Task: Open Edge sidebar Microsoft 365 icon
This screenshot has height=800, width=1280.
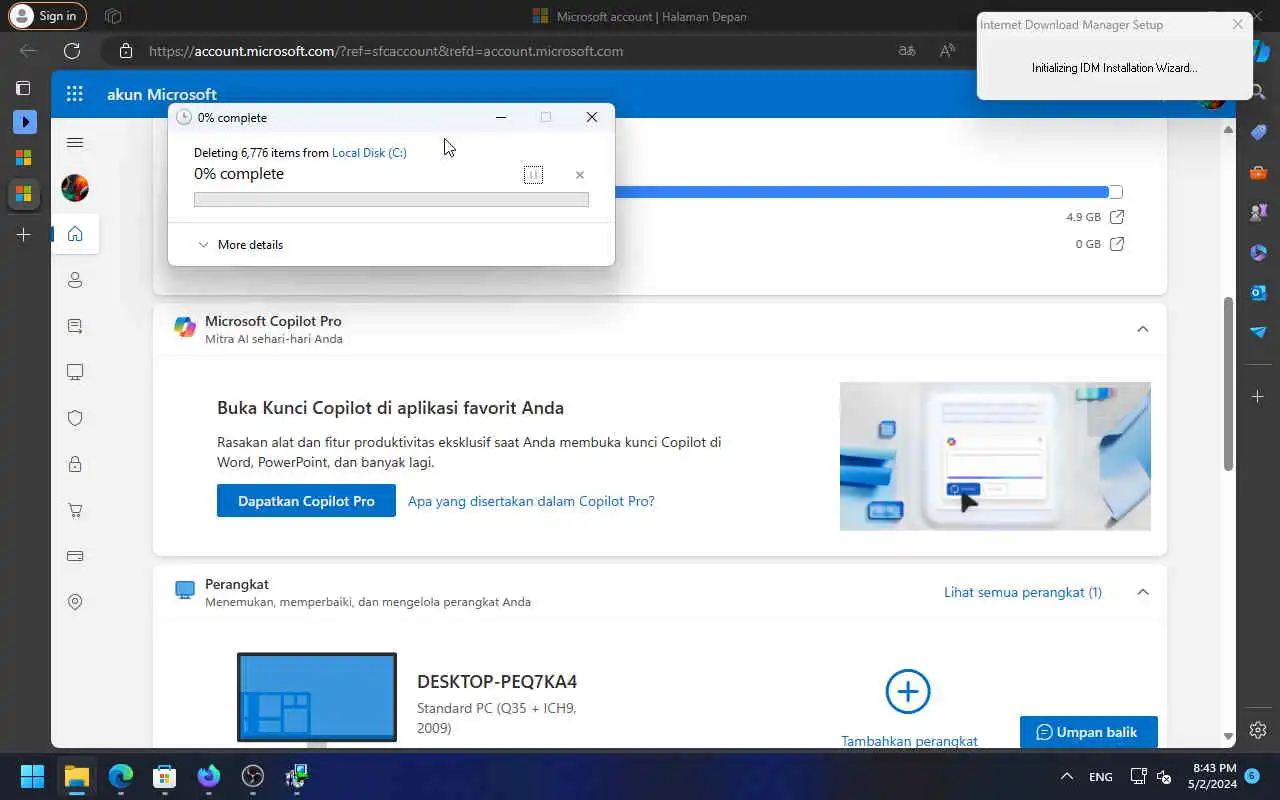Action: tap(1259, 253)
